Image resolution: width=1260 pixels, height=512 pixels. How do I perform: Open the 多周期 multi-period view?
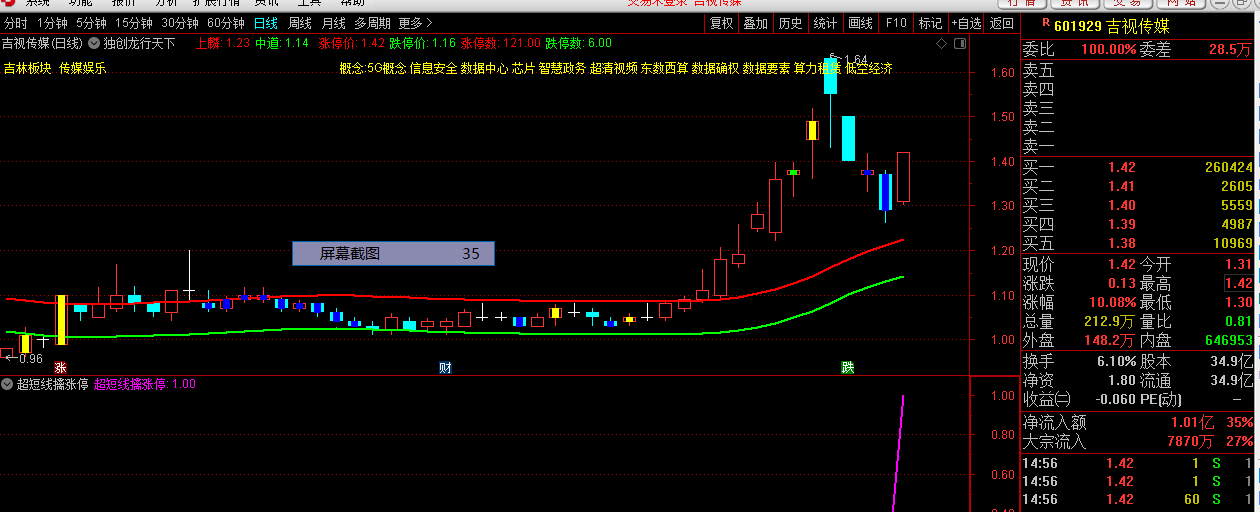click(373, 23)
